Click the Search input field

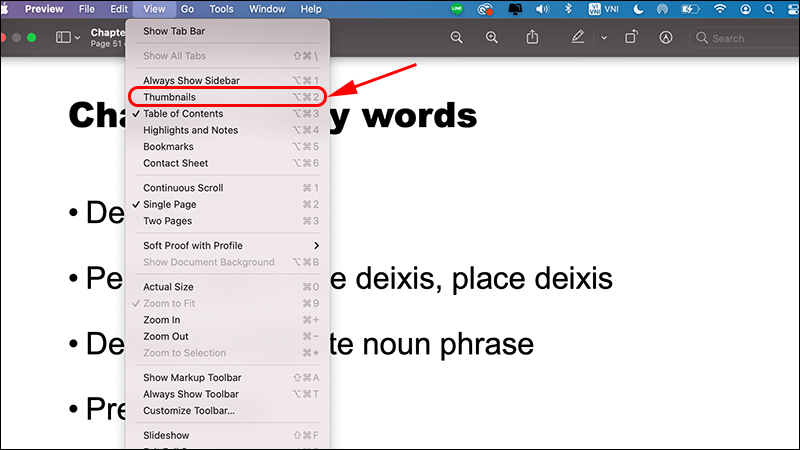[x=745, y=38]
